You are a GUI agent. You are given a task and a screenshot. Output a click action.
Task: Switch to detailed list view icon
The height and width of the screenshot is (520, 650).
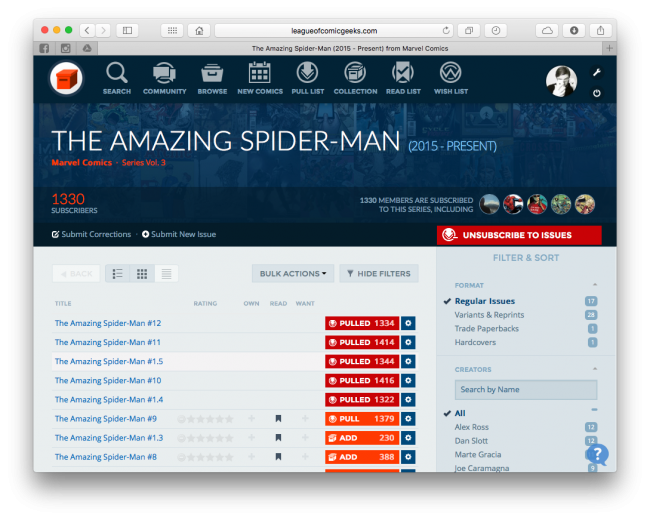[118, 274]
